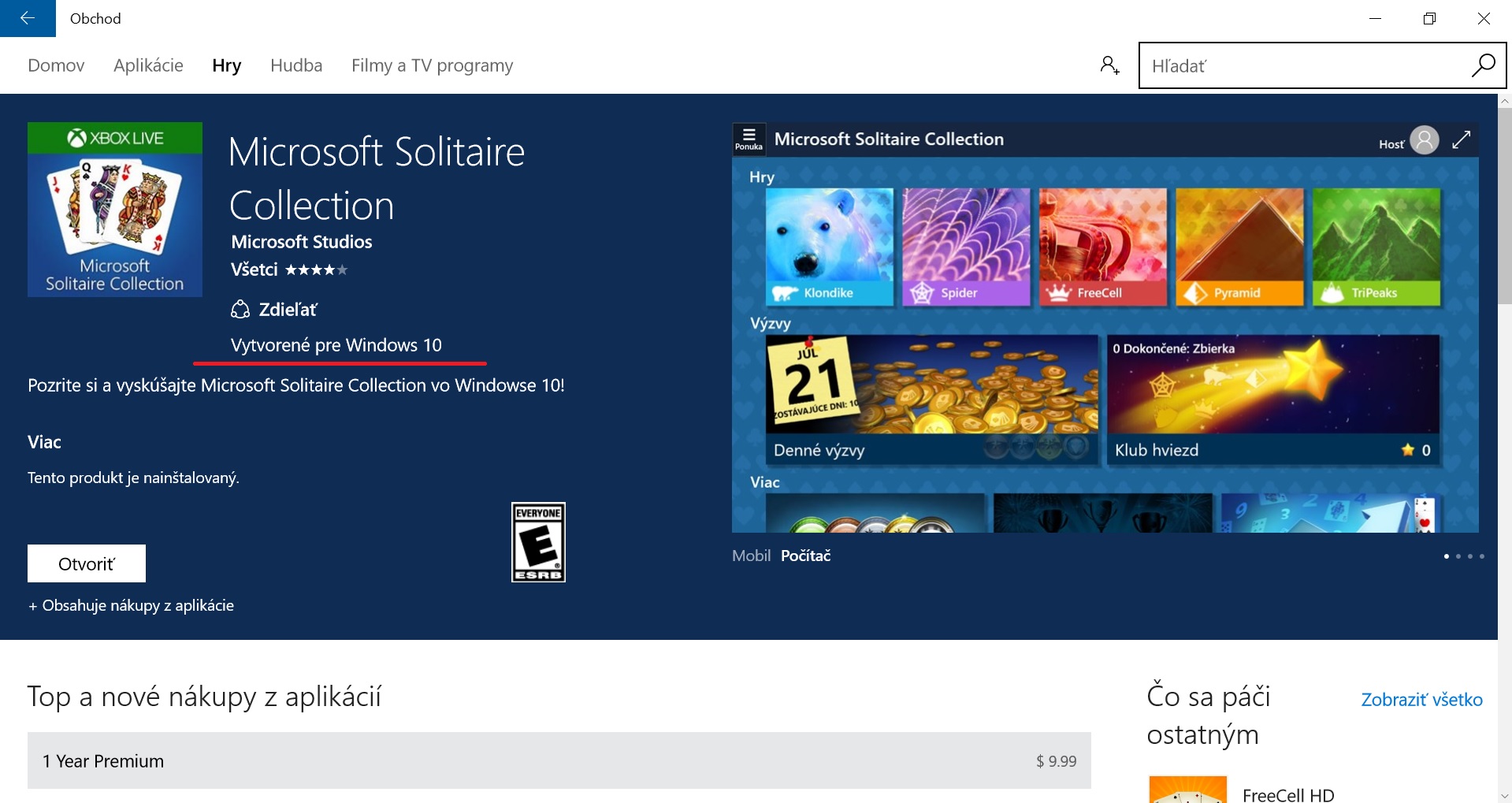Click the Vytvorené pre Windows 10 text
Screen dimensions: 1512x803
(336, 345)
